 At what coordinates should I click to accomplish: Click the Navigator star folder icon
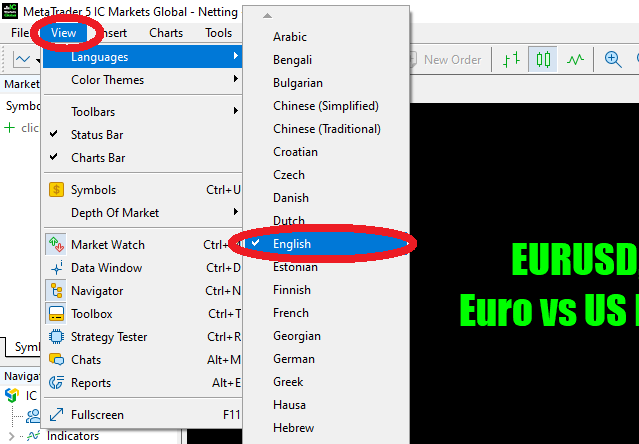[x=55, y=291]
